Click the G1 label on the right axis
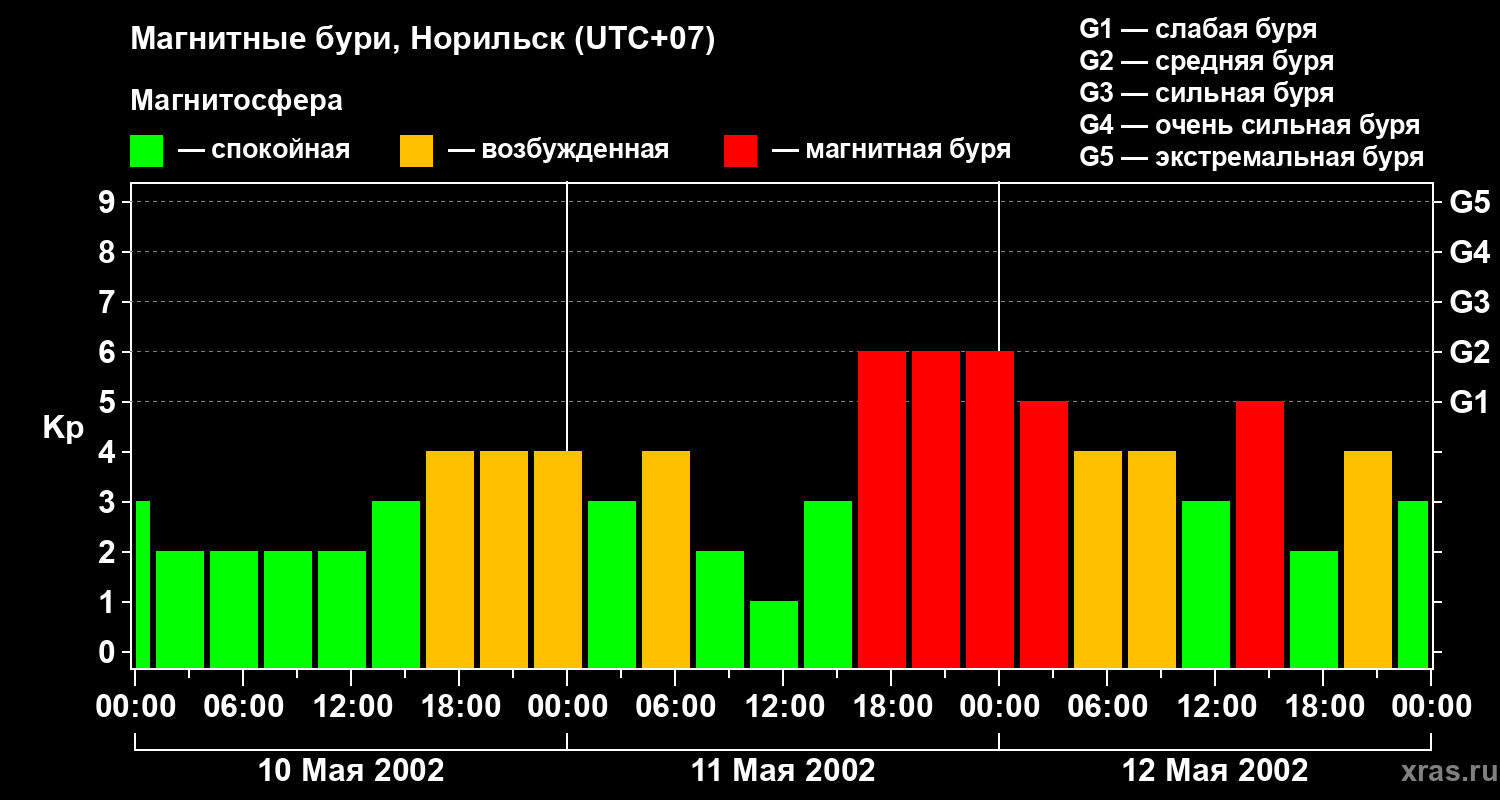The image size is (1500, 800). click(x=1469, y=402)
